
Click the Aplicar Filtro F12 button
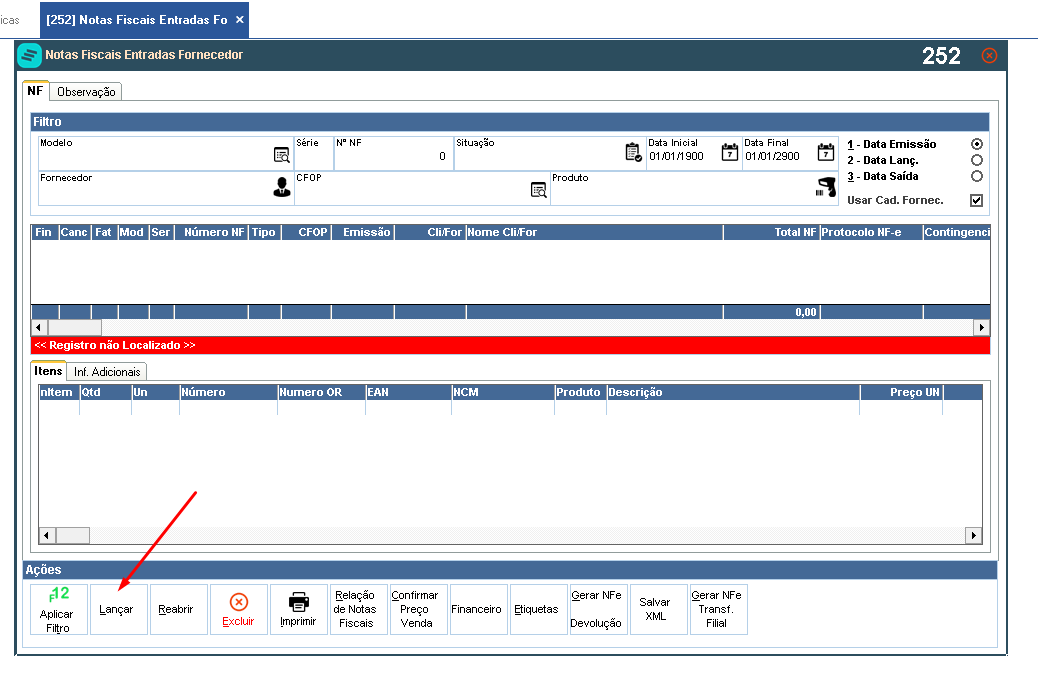(59, 609)
